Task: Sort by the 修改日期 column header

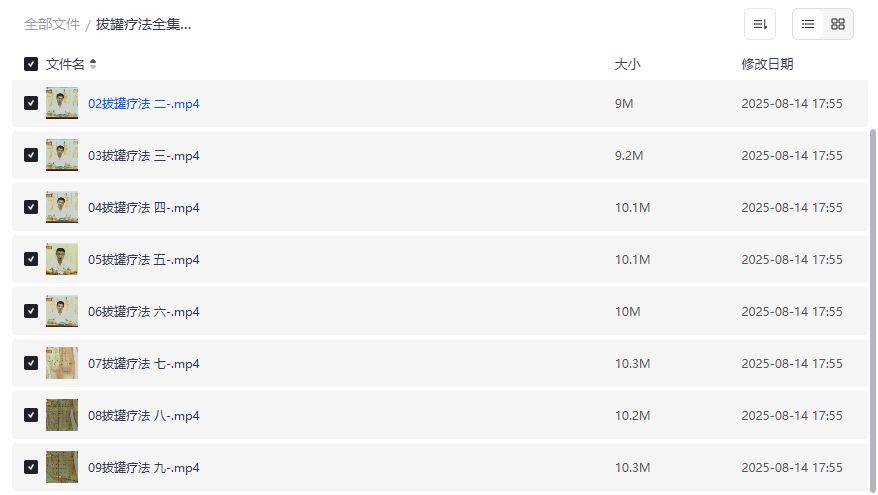Action: (767, 64)
